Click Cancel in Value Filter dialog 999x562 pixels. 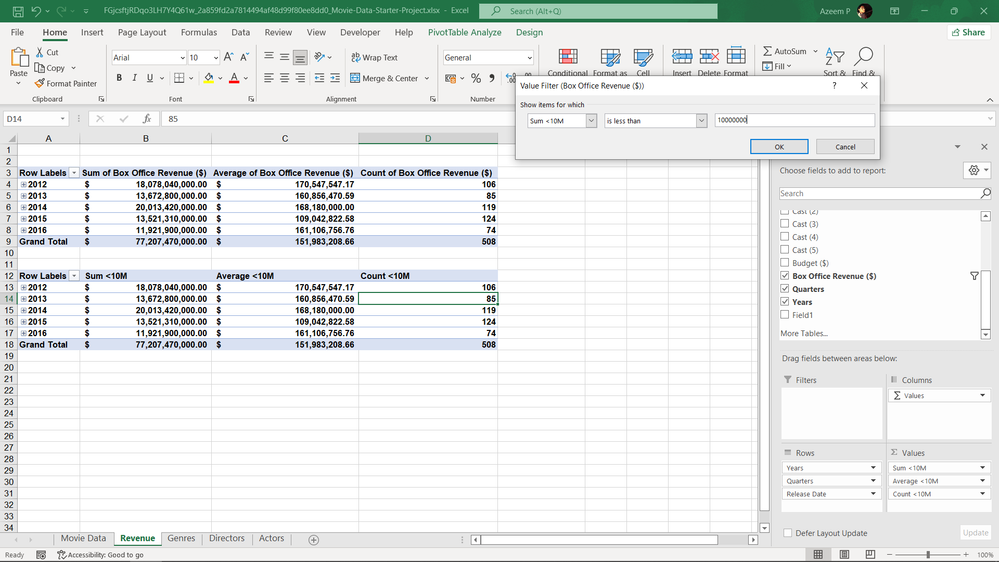click(845, 147)
